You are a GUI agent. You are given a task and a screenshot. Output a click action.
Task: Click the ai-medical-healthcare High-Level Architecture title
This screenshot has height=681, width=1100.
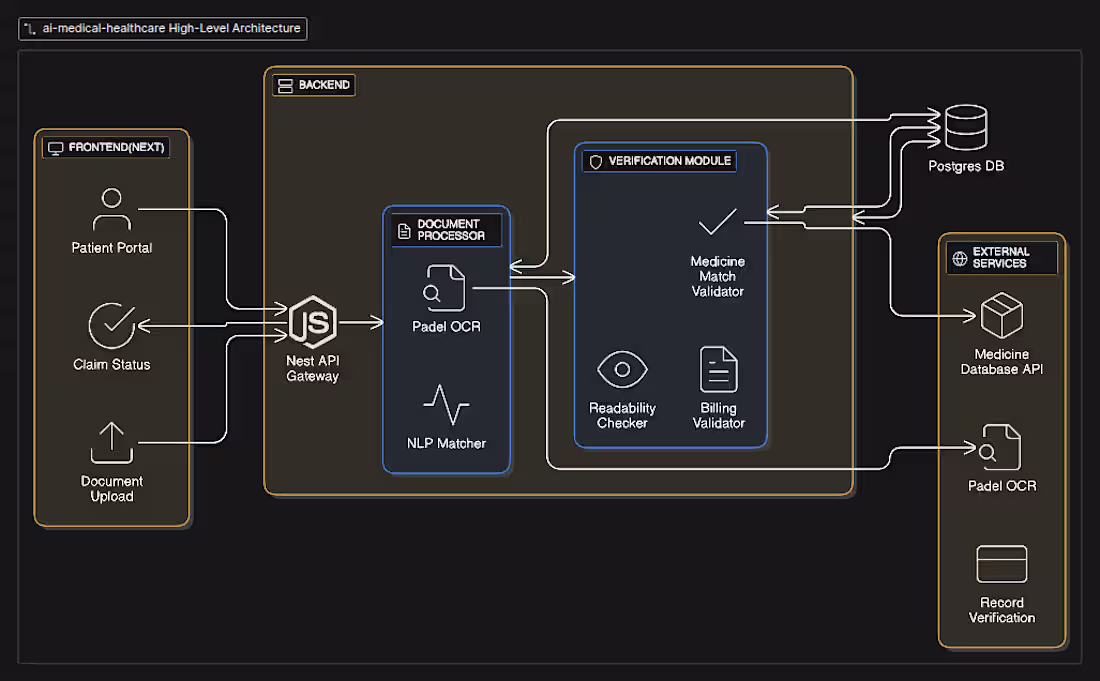[171, 28]
